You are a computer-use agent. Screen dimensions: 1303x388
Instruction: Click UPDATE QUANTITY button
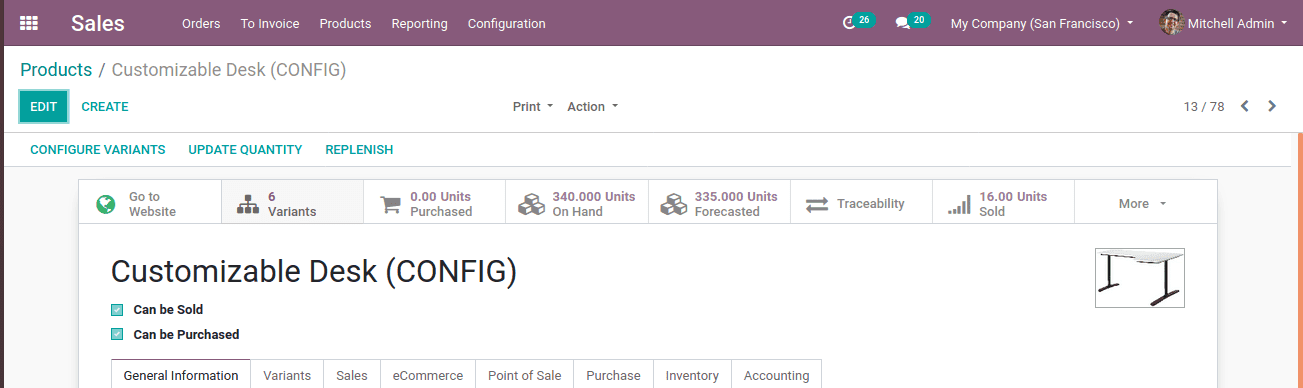coord(245,150)
